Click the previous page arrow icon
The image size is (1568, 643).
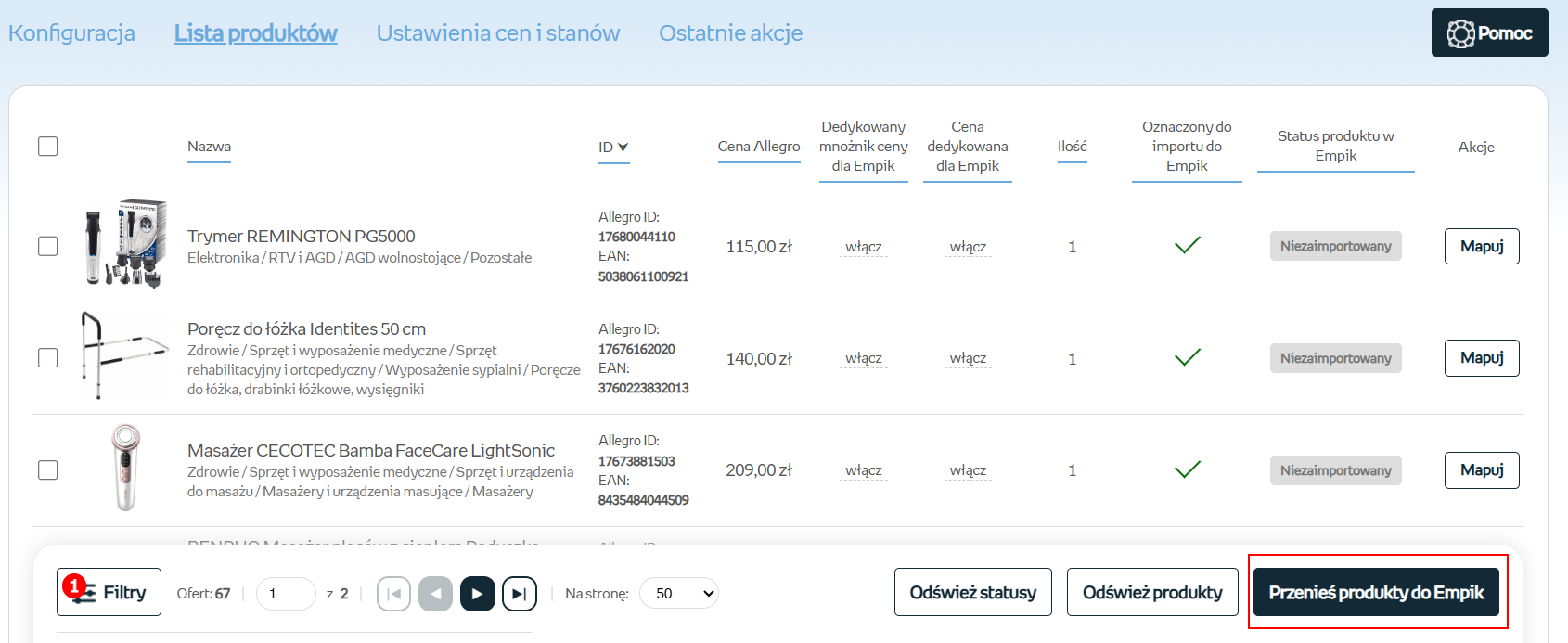point(435,594)
